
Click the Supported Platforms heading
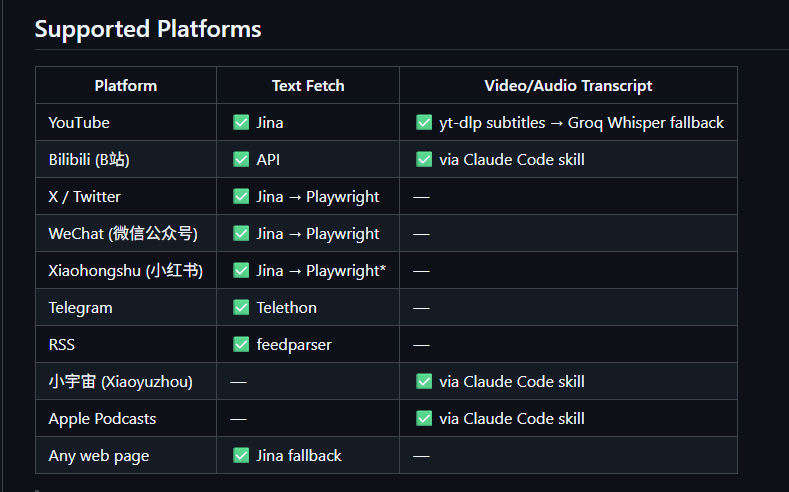click(x=148, y=29)
